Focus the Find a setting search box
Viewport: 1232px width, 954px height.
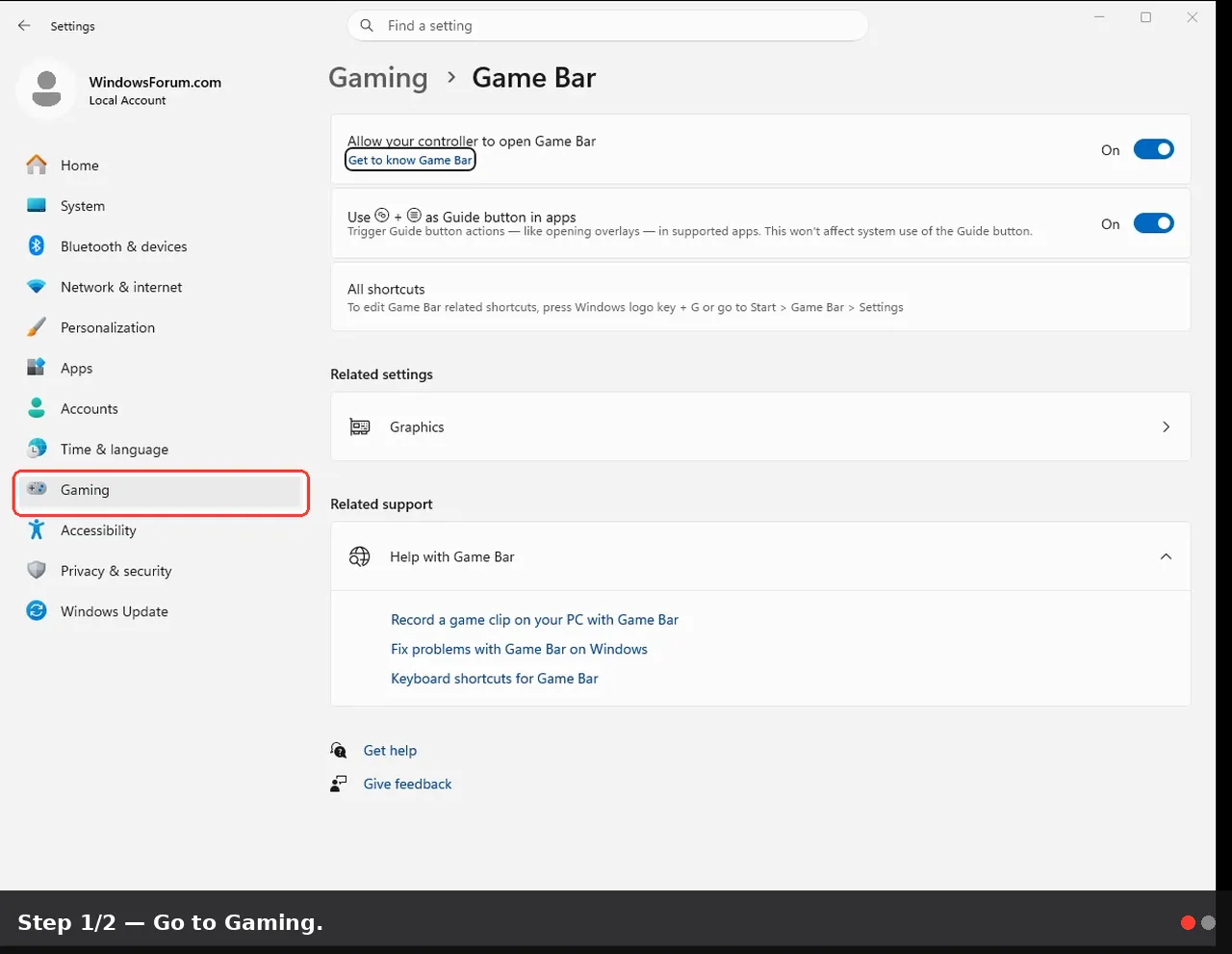pos(607,26)
